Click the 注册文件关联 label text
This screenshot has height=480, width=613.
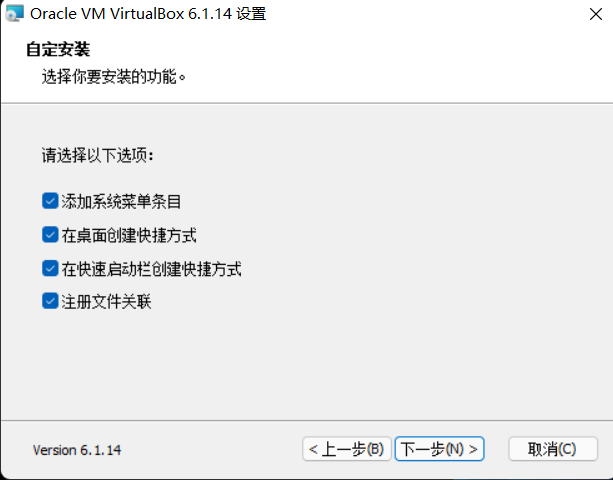[x=106, y=302]
